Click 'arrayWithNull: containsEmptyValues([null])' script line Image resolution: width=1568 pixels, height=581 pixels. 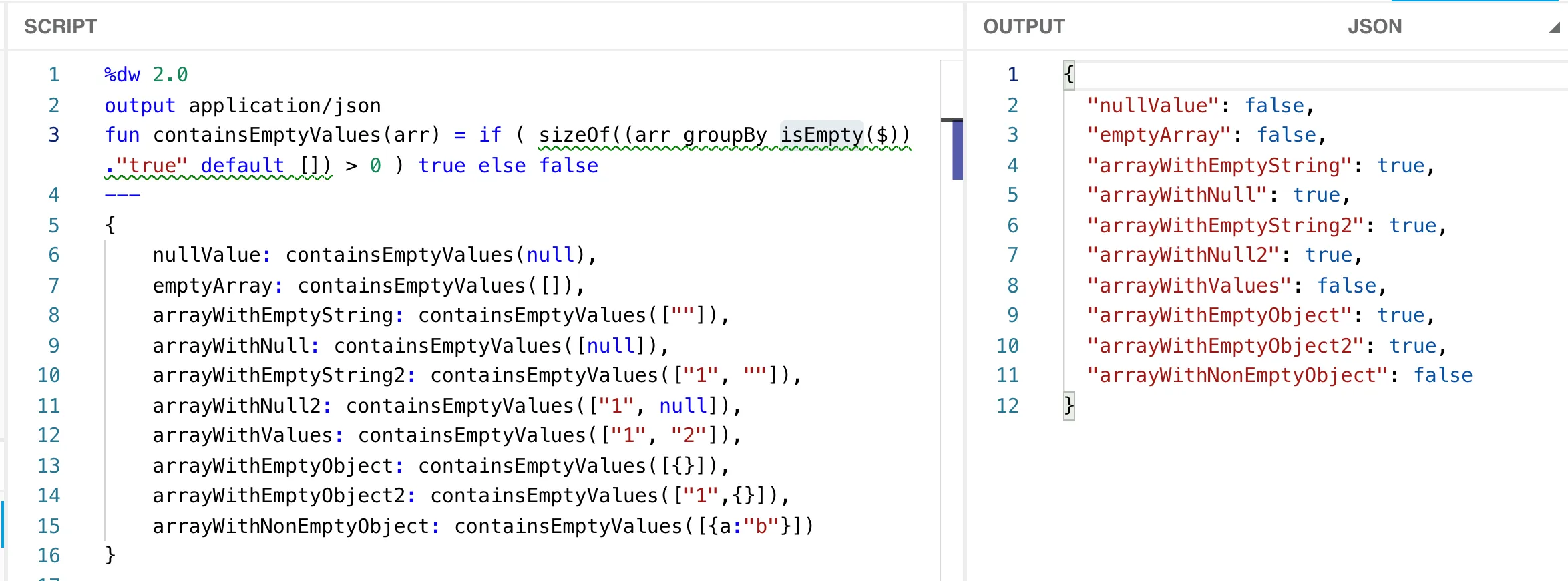[411, 346]
